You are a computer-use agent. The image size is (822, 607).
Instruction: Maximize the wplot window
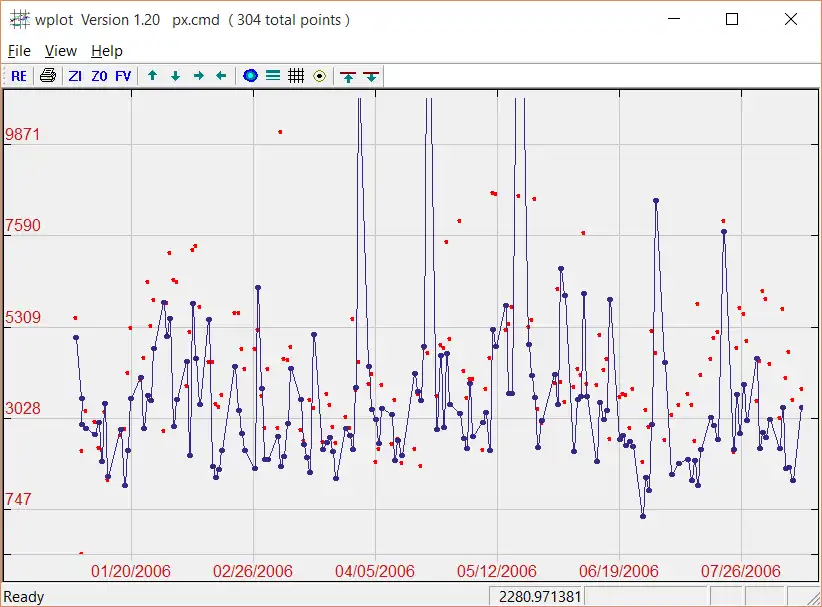click(x=732, y=19)
